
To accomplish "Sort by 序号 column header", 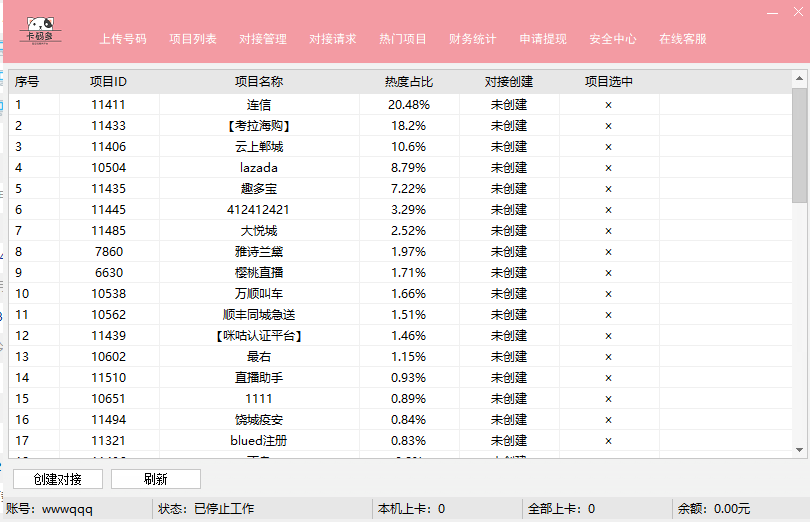I will (27, 82).
